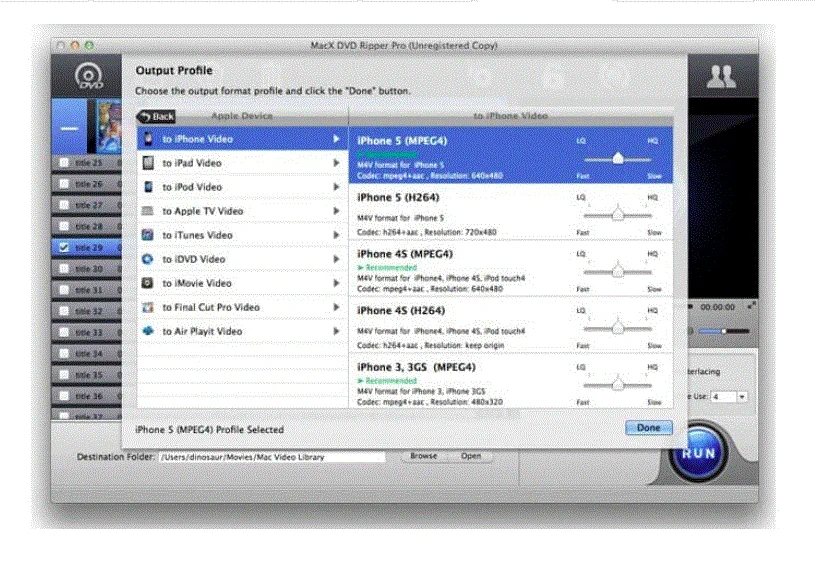Expand the to iPad Video arrow
Screen dimensions: 816x566
[336, 163]
